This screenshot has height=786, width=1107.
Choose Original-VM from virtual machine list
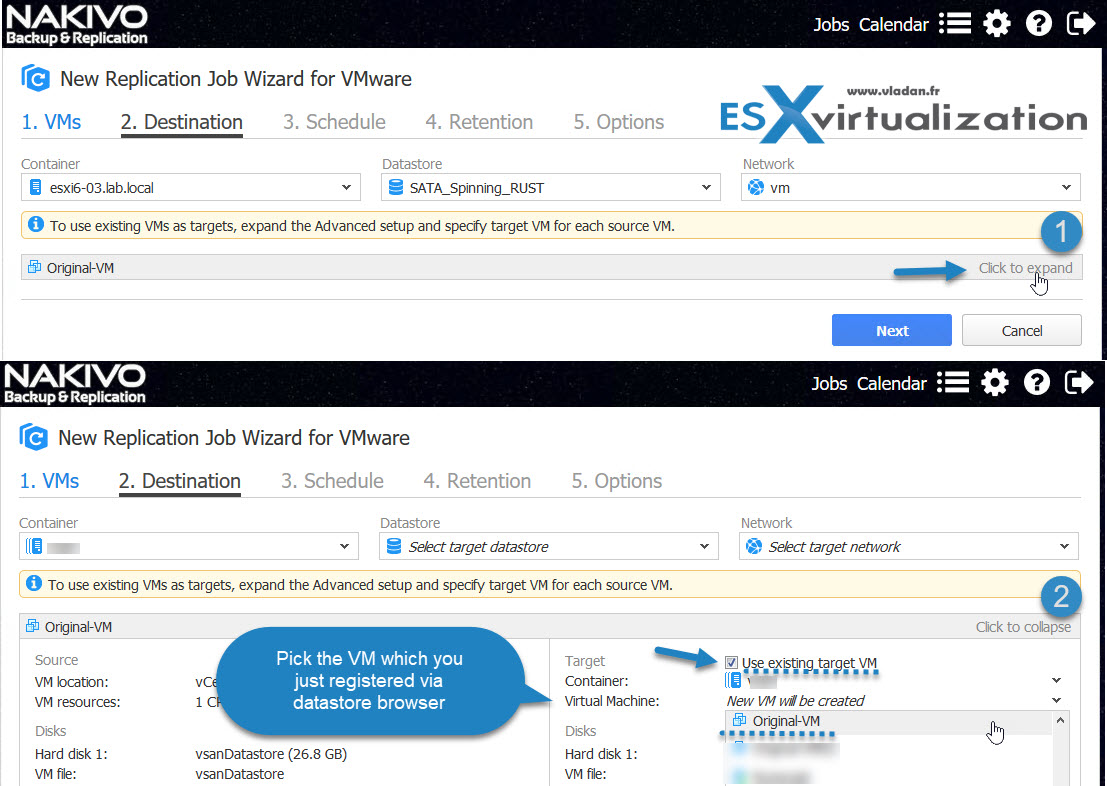[x=888, y=721]
